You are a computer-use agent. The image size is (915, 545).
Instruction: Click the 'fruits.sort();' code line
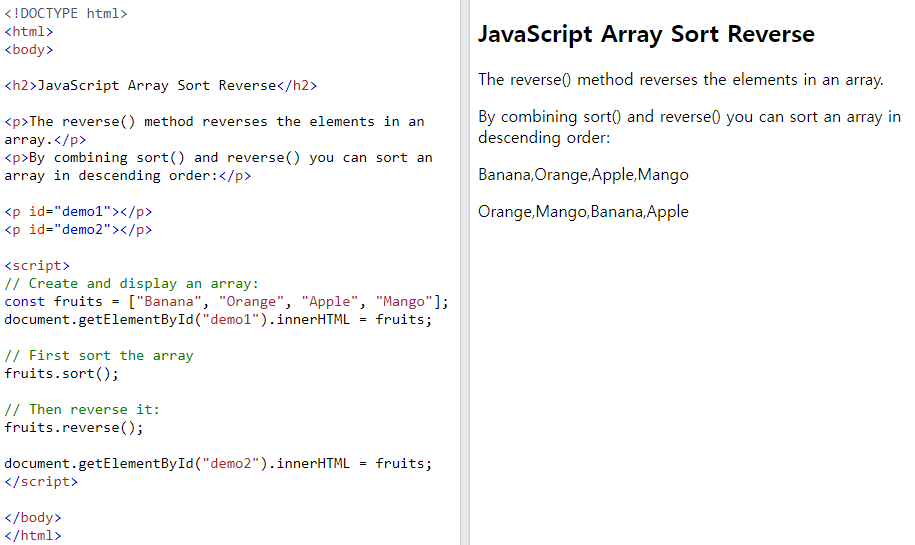[61, 373]
